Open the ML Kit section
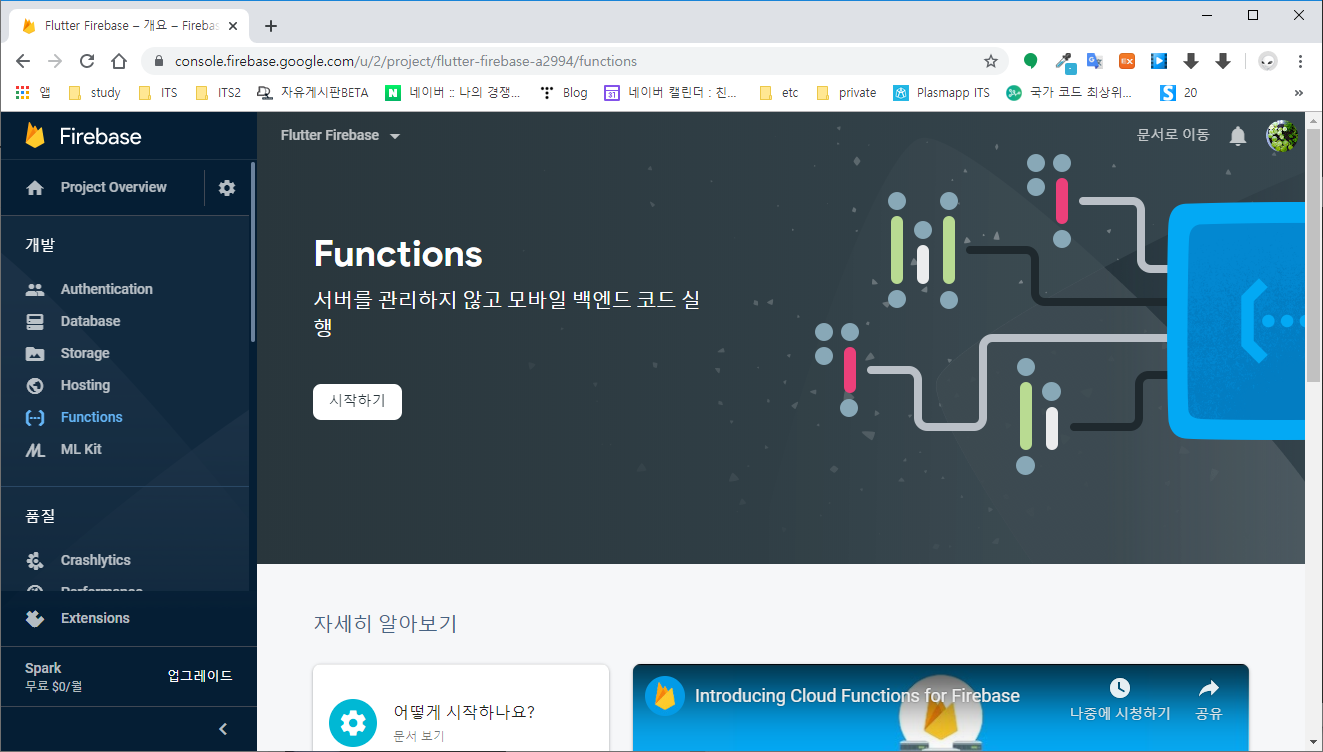The height and width of the screenshot is (752, 1323). click(x=81, y=449)
